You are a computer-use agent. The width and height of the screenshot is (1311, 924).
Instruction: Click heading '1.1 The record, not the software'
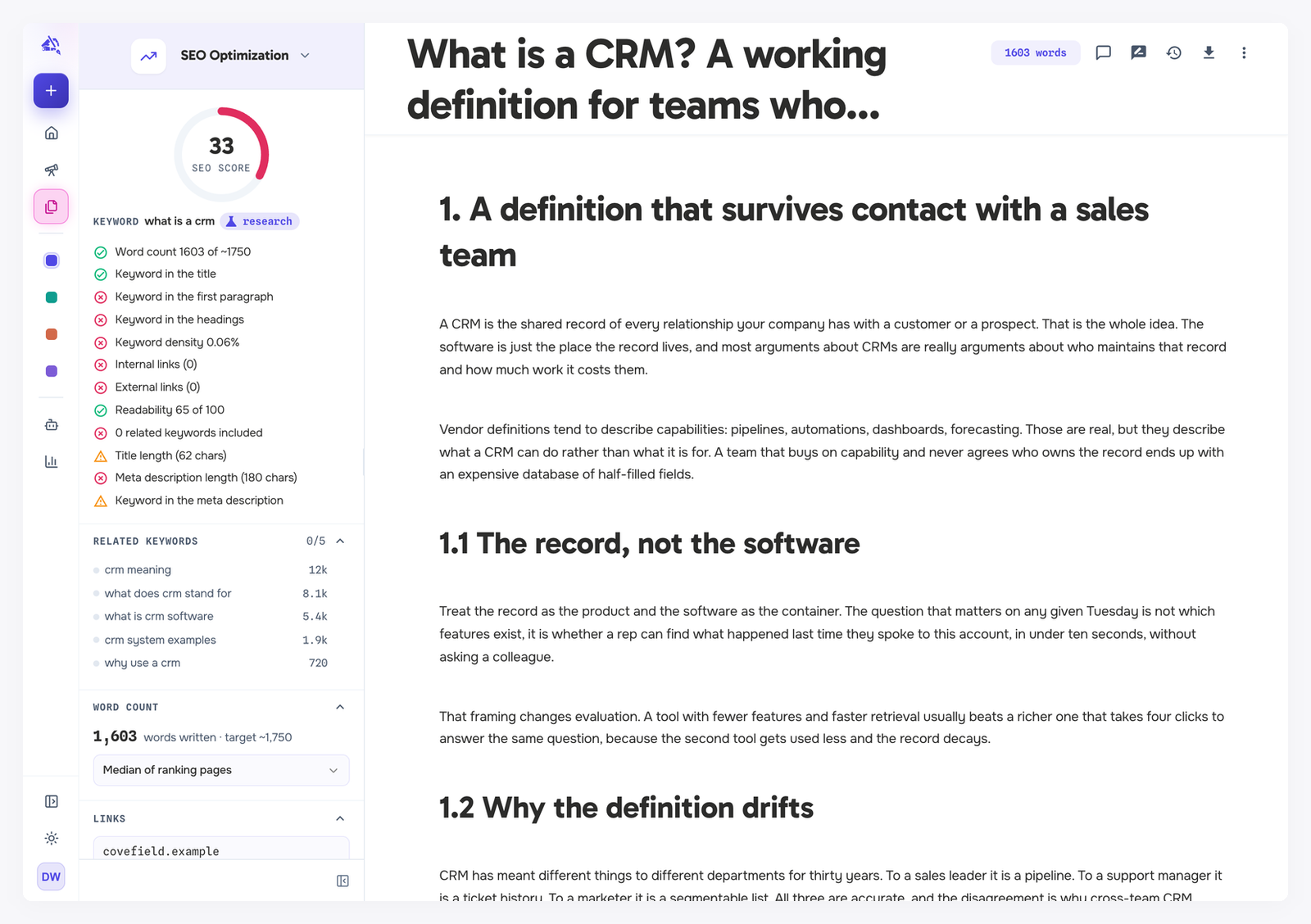(x=649, y=544)
